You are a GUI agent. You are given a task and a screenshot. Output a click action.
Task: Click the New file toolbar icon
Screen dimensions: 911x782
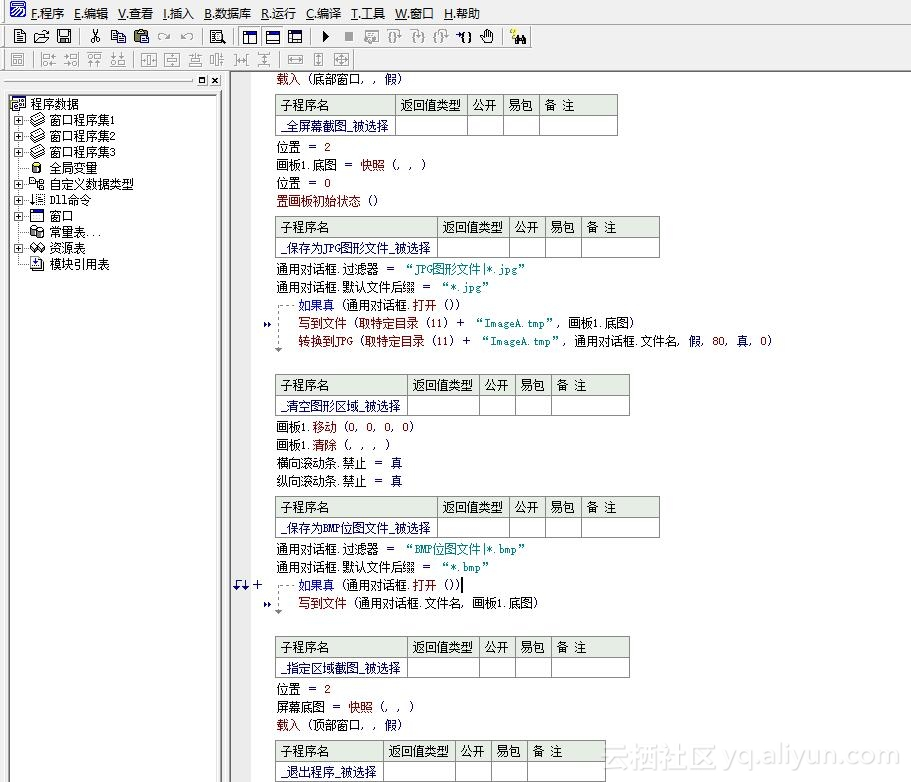point(20,37)
